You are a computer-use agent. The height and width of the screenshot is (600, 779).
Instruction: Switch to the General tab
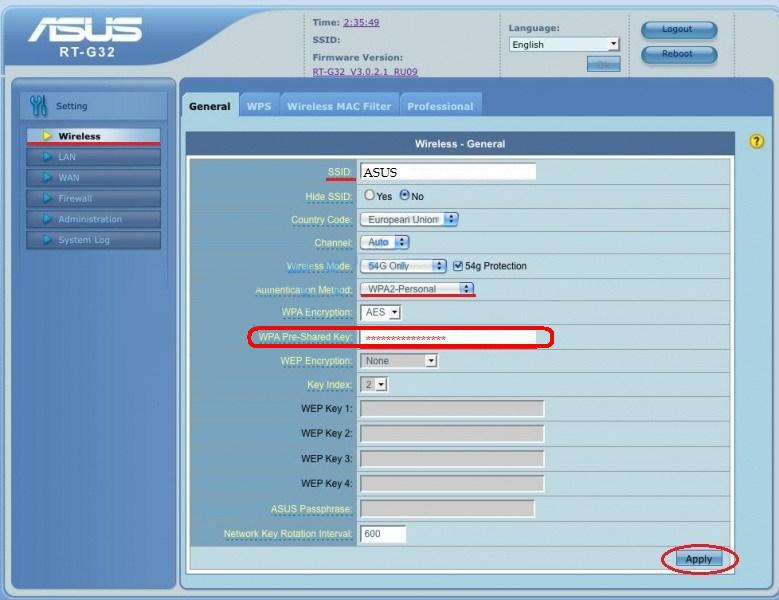[x=210, y=106]
